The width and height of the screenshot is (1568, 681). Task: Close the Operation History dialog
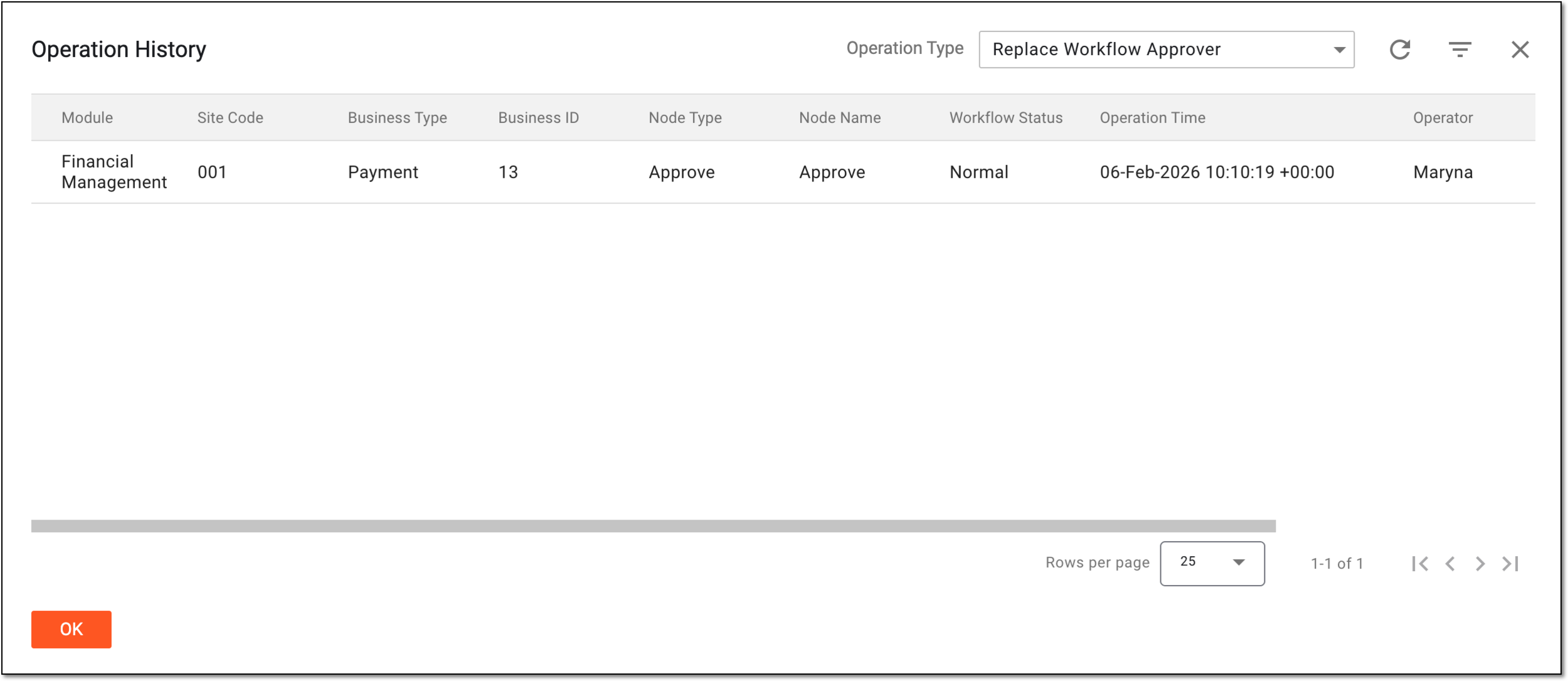(1520, 50)
